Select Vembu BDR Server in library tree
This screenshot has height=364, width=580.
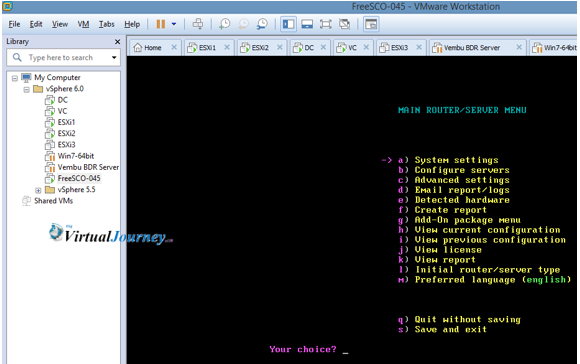pyautogui.click(x=88, y=167)
